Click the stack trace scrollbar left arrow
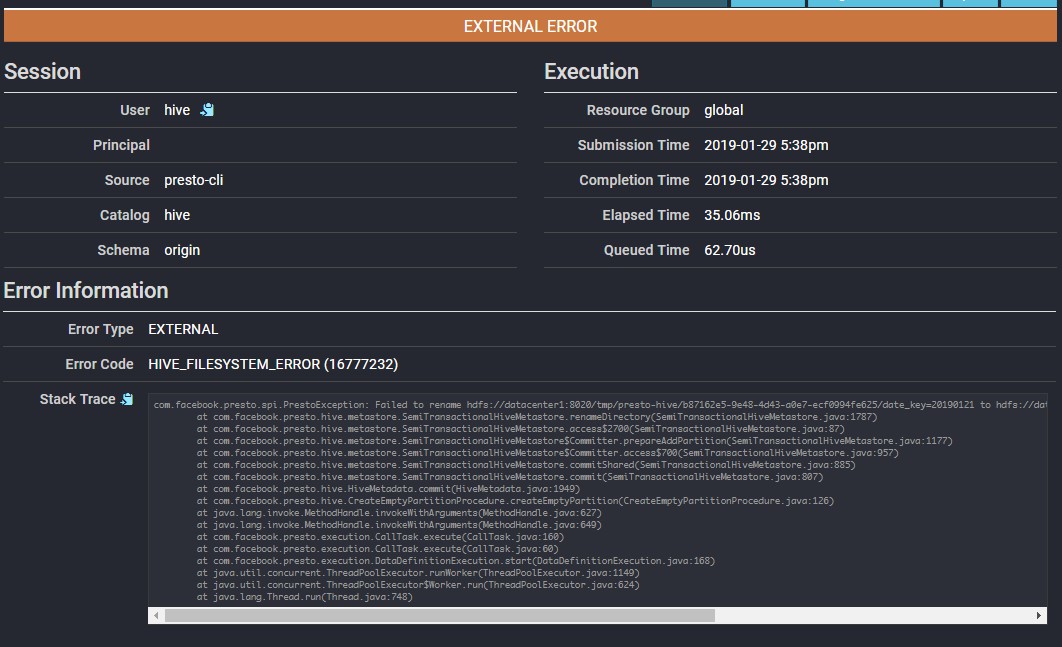1062x647 pixels. point(156,615)
